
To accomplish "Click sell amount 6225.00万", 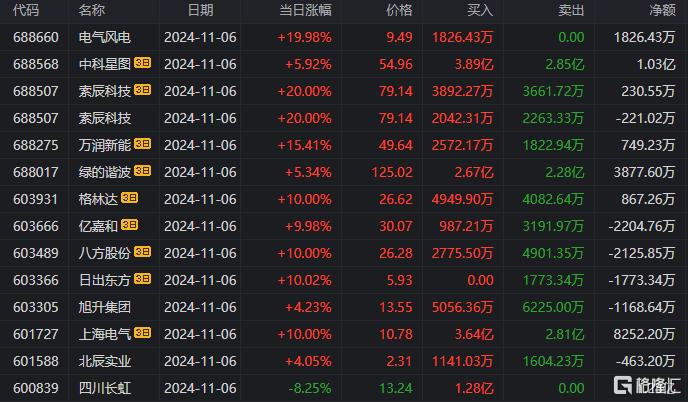I will (553, 307).
